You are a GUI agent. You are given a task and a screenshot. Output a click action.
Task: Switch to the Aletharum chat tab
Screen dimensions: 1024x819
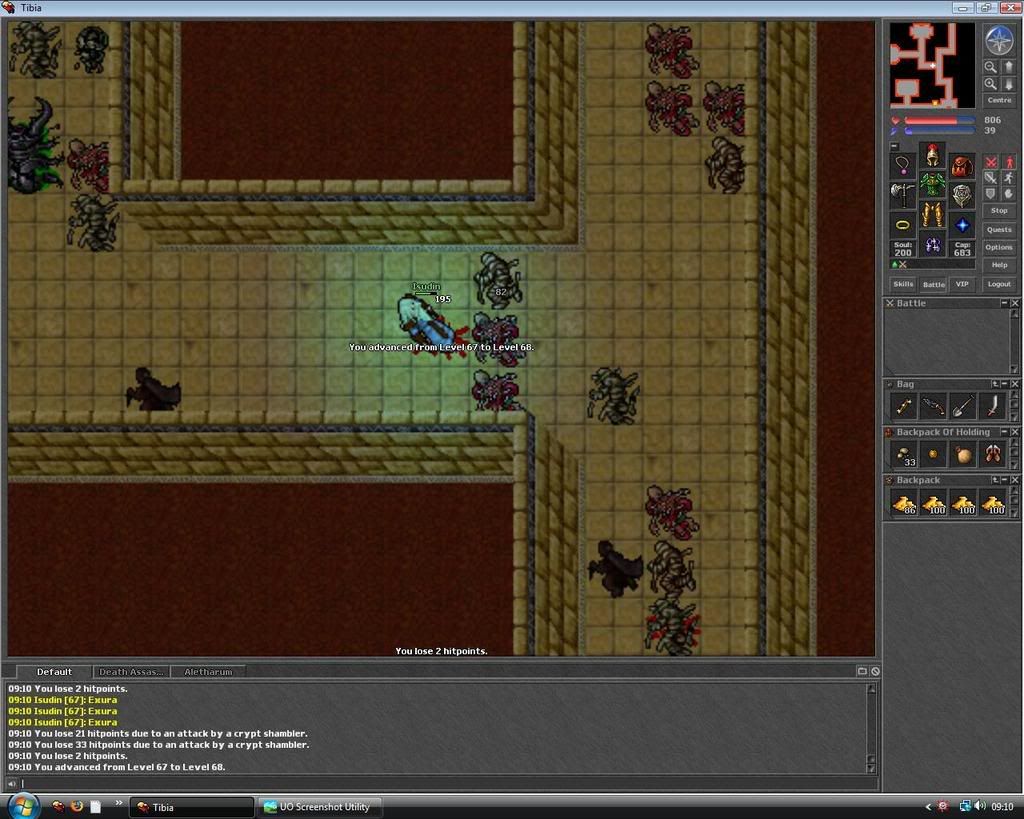click(x=208, y=671)
